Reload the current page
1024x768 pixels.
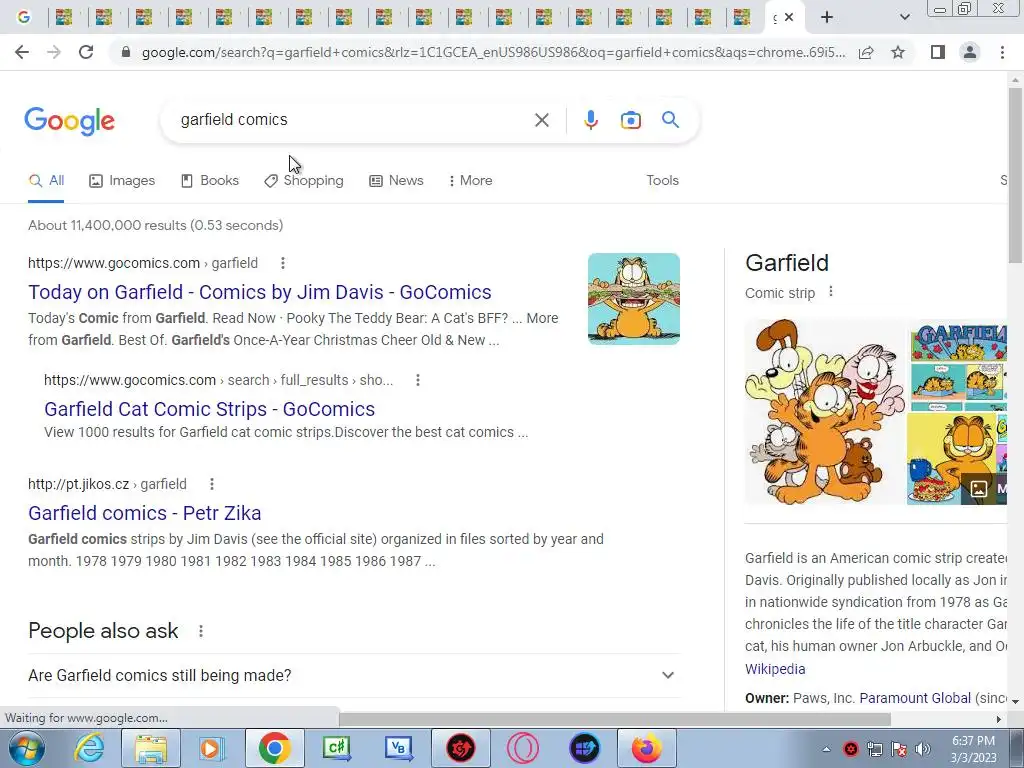pyautogui.click(x=86, y=52)
